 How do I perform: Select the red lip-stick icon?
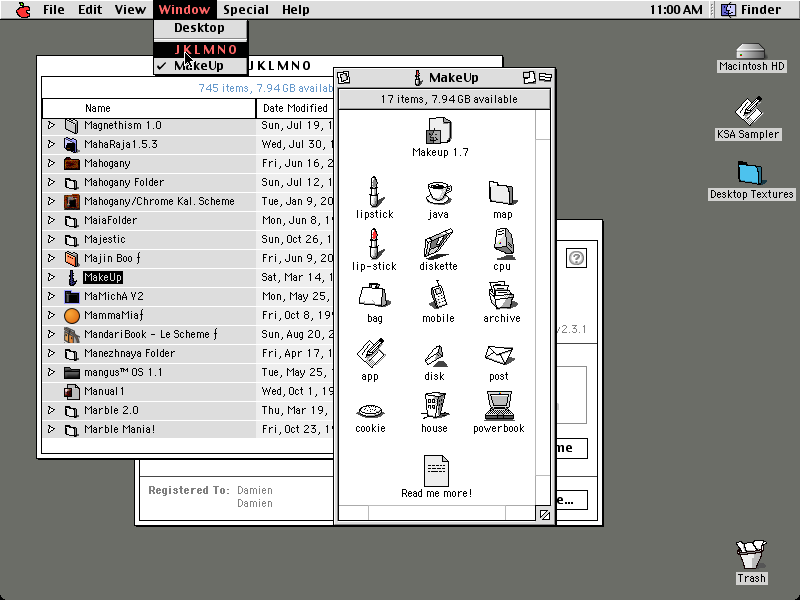374,244
